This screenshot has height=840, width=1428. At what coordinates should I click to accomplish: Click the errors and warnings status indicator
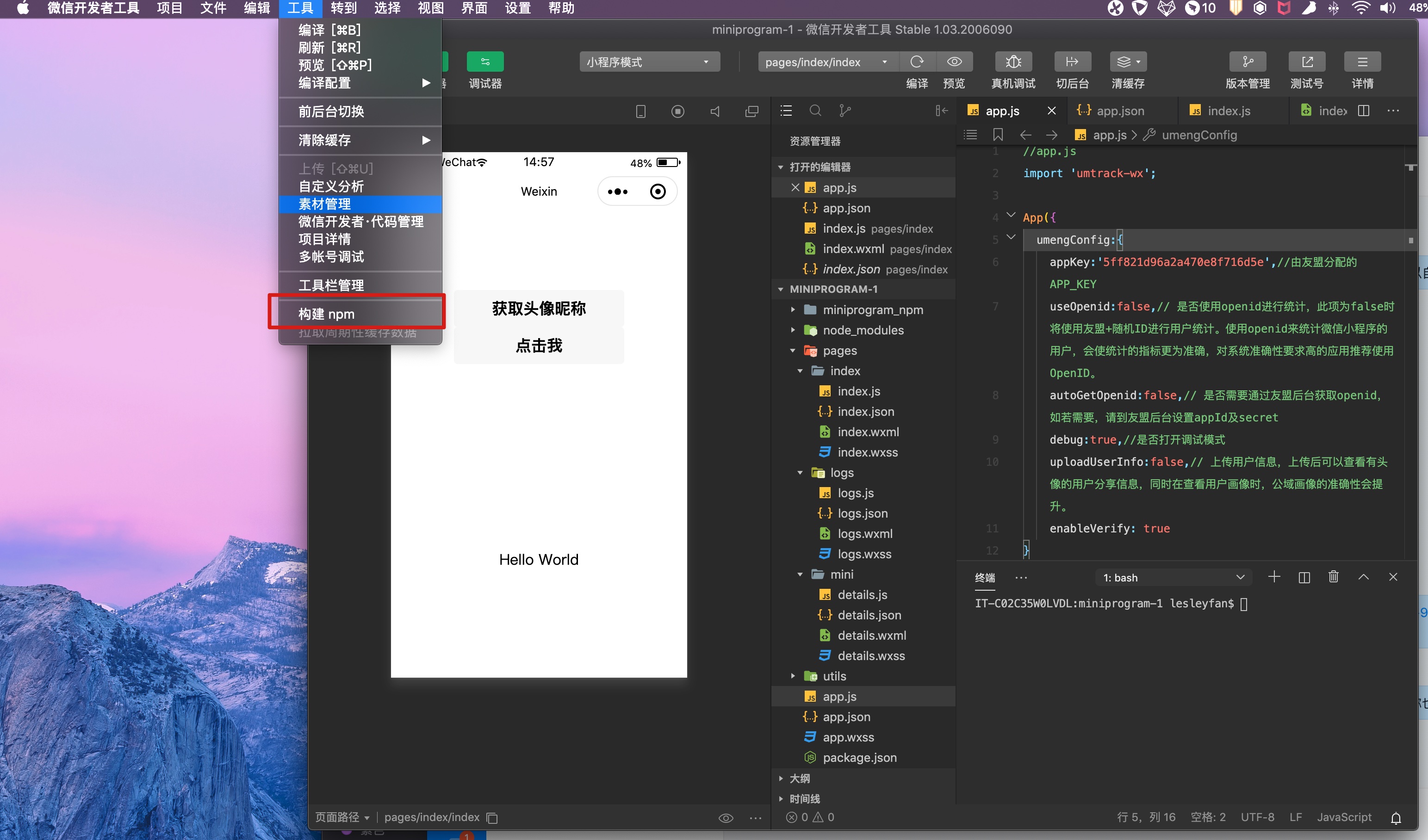tap(810, 817)
